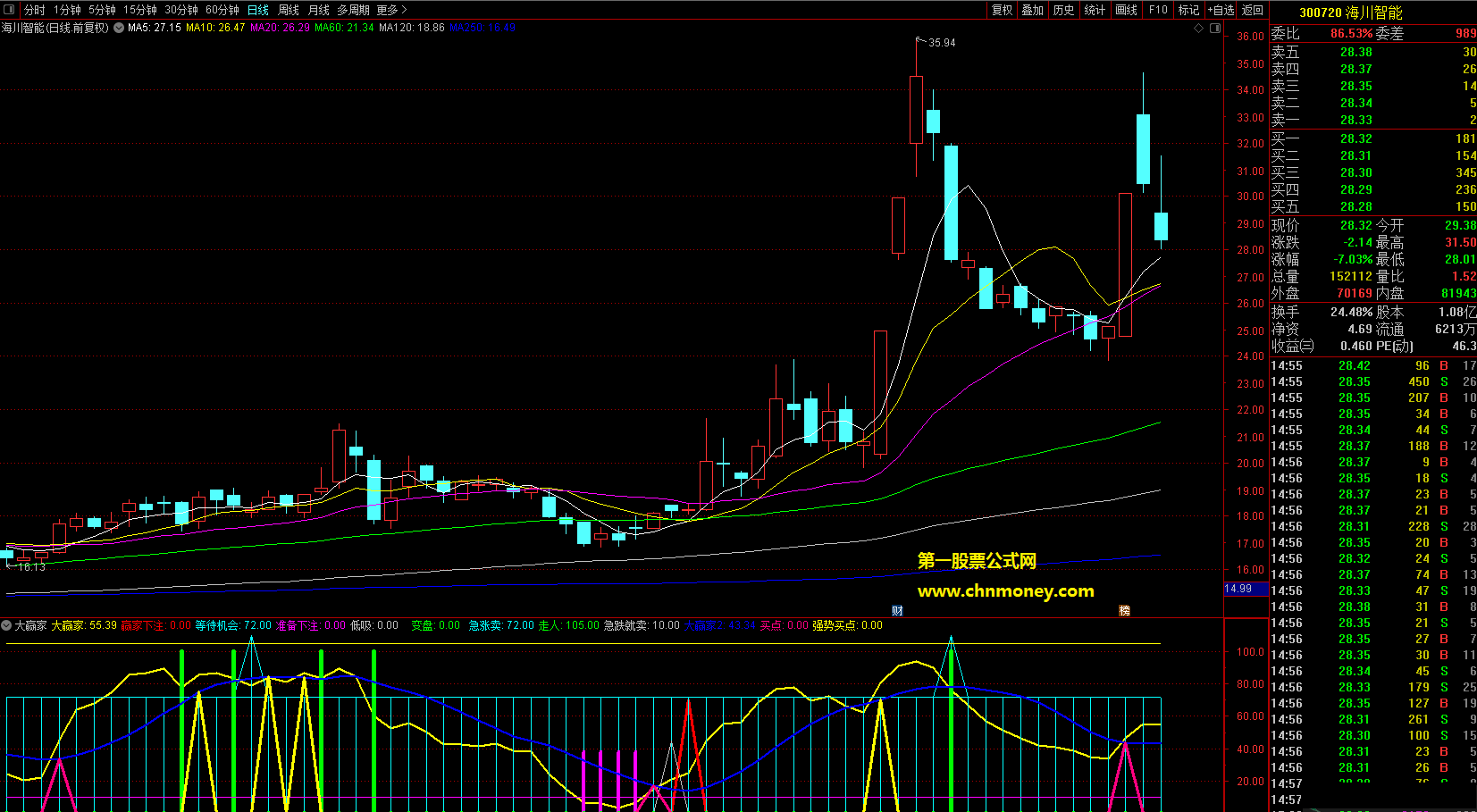Click the 走人: 105.00 indicator value
The height and width of the screenshot is (812, 1477).
[x=568, y=625]
